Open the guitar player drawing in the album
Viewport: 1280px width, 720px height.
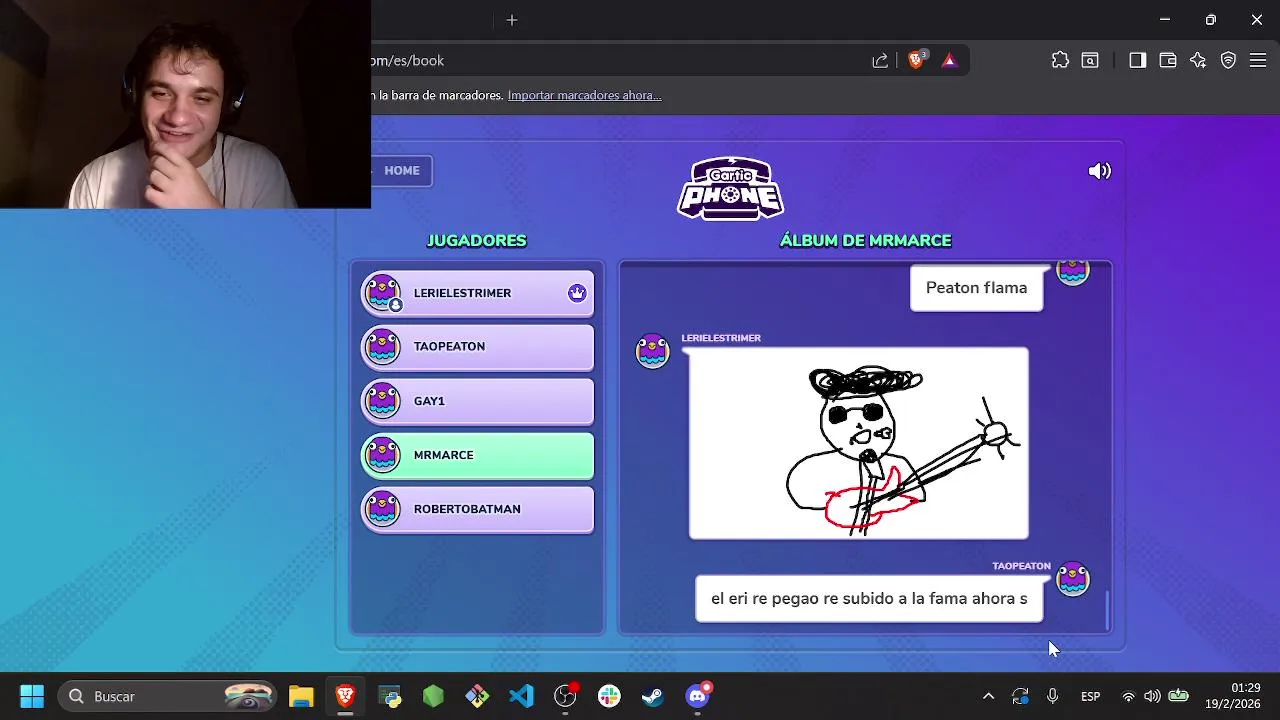[858, 443]
